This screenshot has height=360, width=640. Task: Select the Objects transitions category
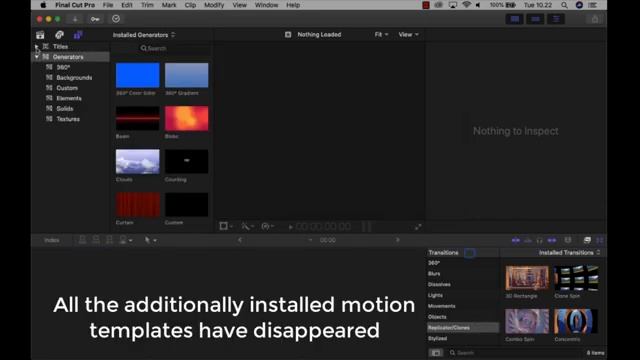(x=437, y=317)
